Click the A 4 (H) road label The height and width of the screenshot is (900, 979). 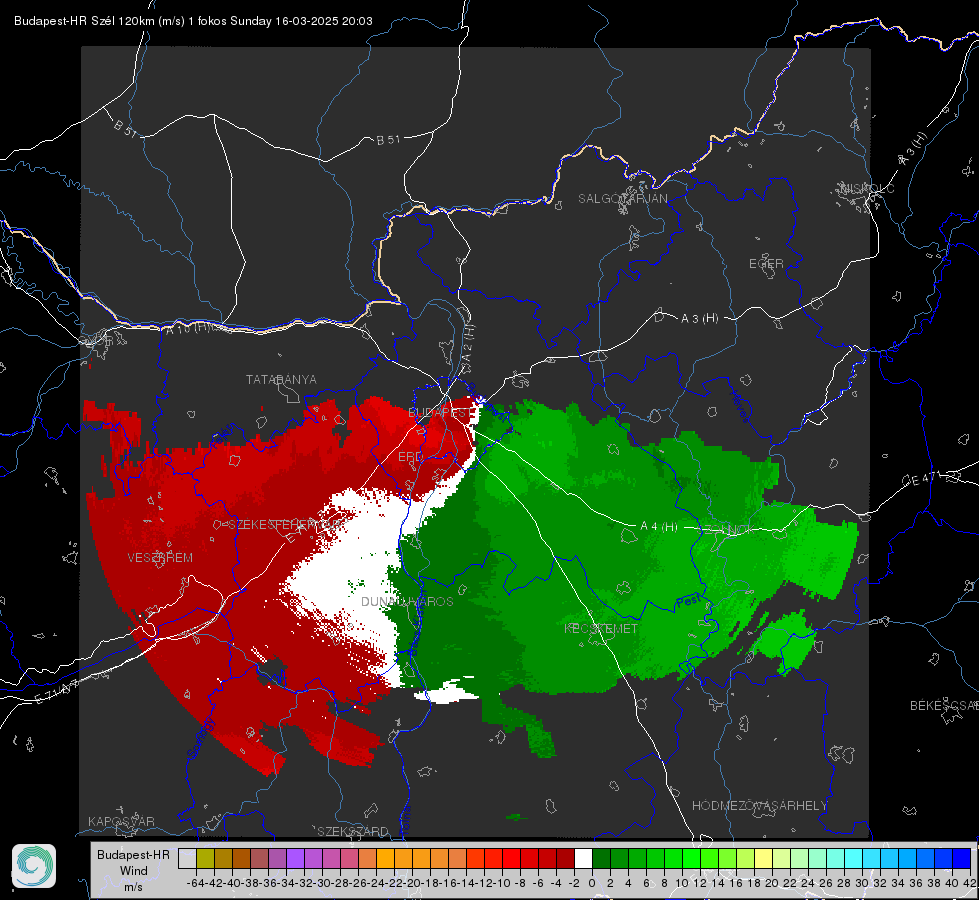pos(659,527)
